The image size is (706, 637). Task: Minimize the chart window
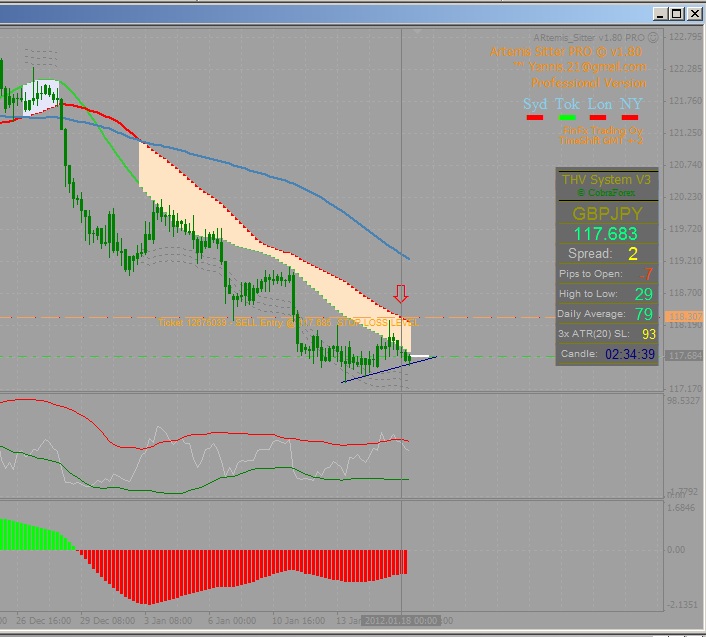tap(660, 14)
